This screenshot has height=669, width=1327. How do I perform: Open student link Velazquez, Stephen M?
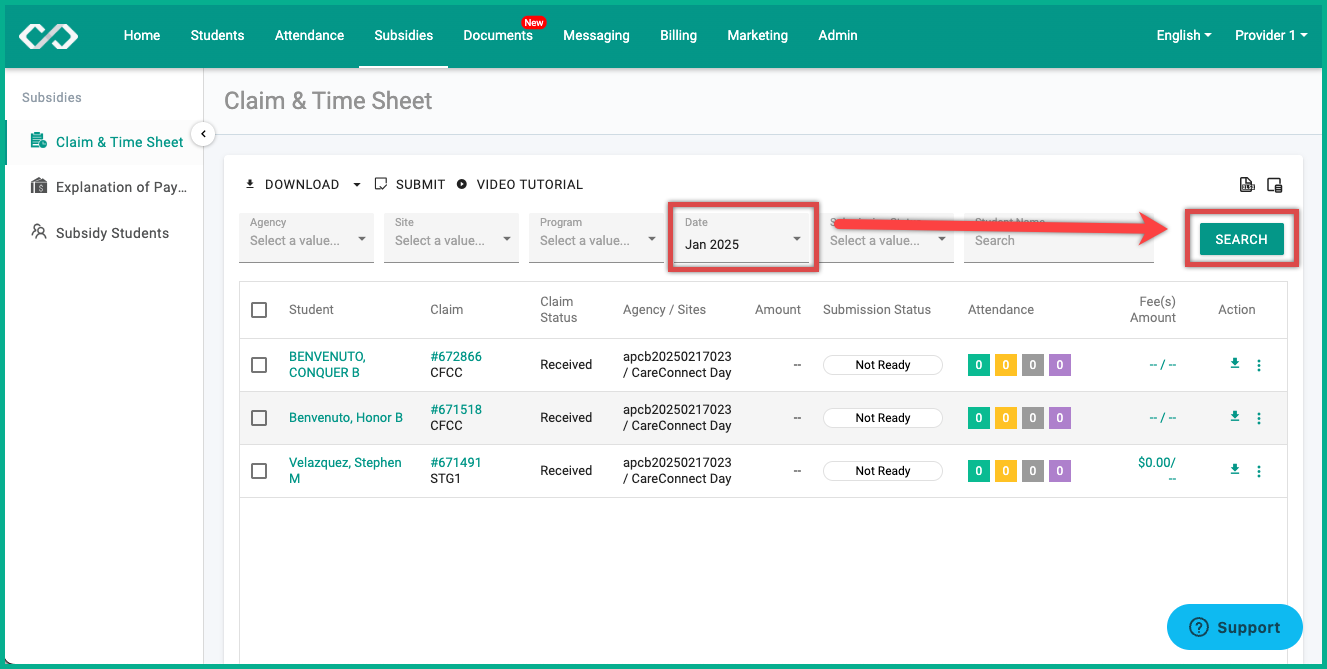click(x=345, y=470)
